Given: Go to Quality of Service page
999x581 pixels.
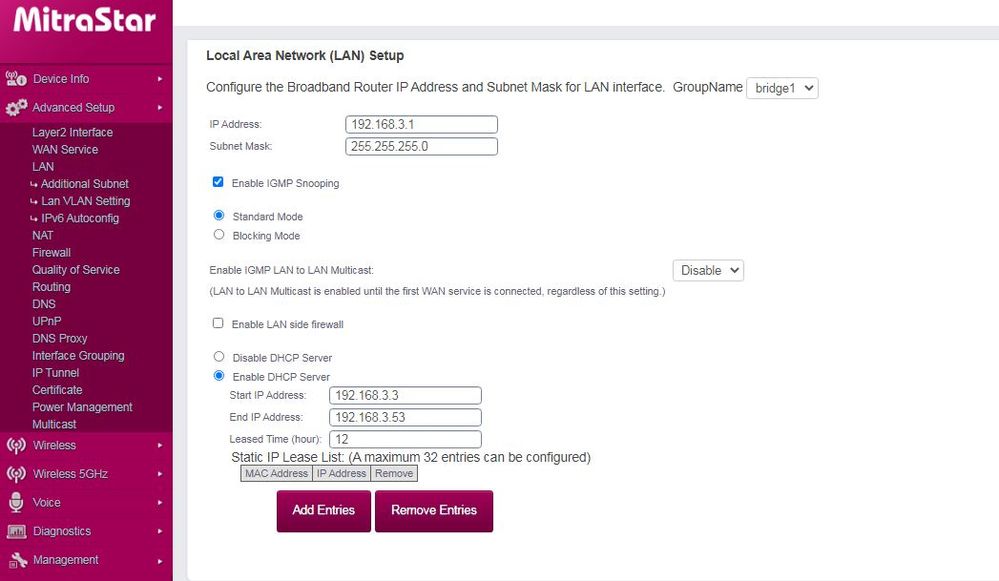Looking at the screenshot, I should (x=76, y=270).
